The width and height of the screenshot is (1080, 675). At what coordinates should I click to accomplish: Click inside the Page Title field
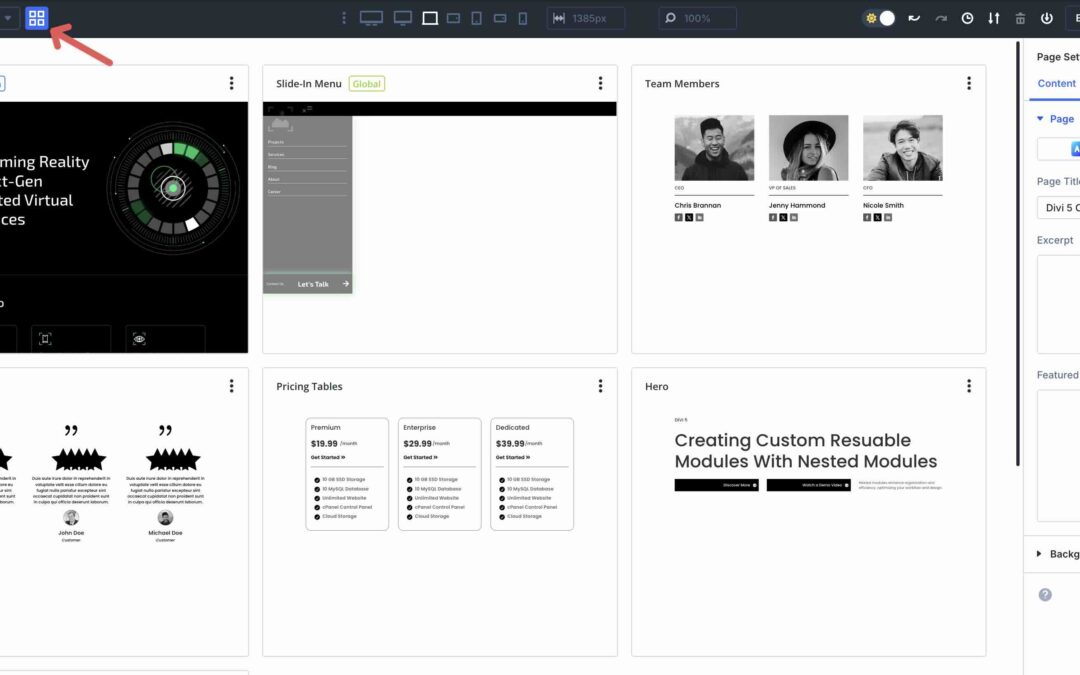(1060, 206)
